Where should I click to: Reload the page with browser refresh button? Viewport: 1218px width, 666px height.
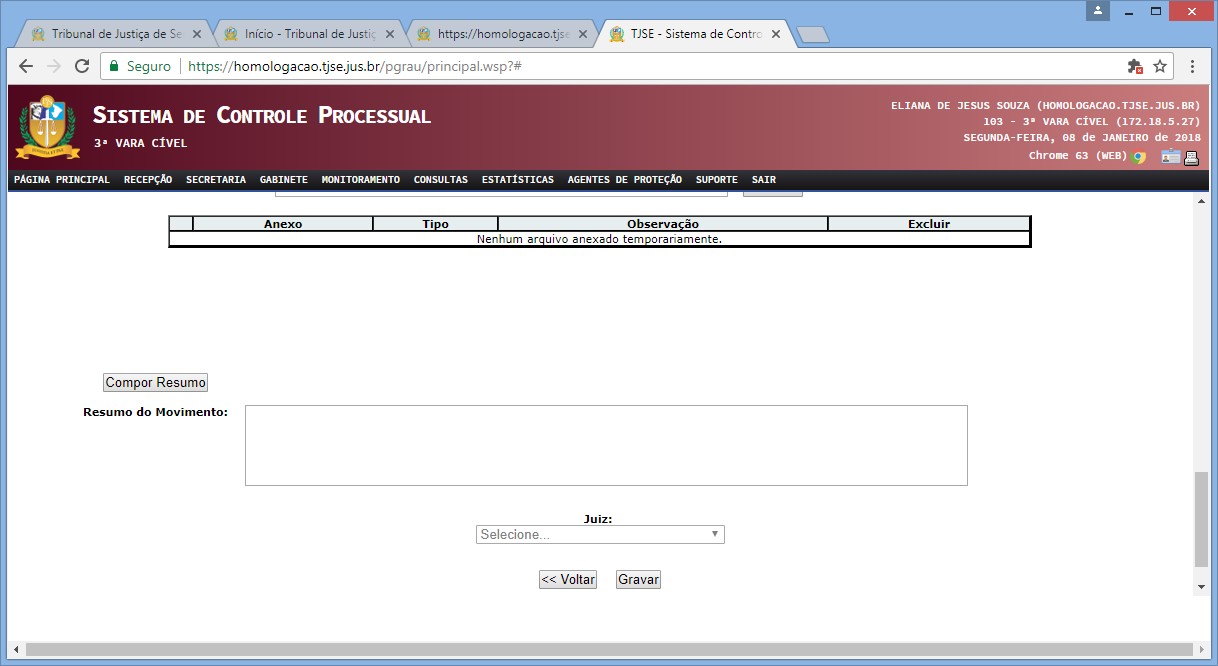[x=81, y=66]
